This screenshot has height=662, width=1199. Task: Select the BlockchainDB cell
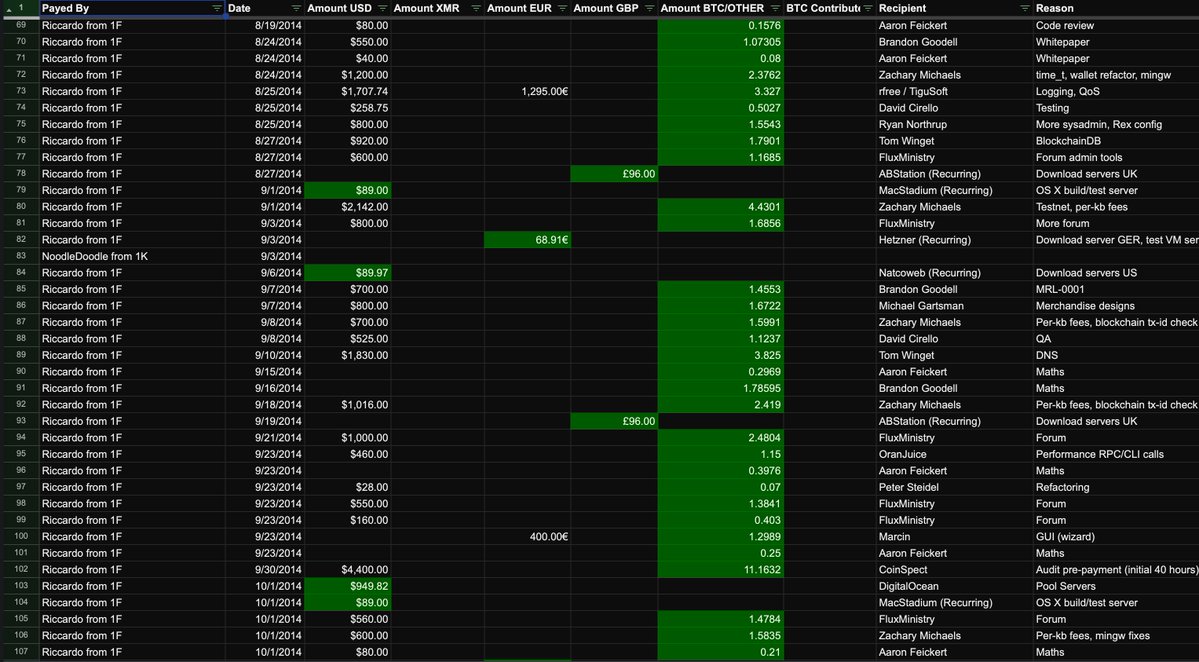[x=1116, y=141]
